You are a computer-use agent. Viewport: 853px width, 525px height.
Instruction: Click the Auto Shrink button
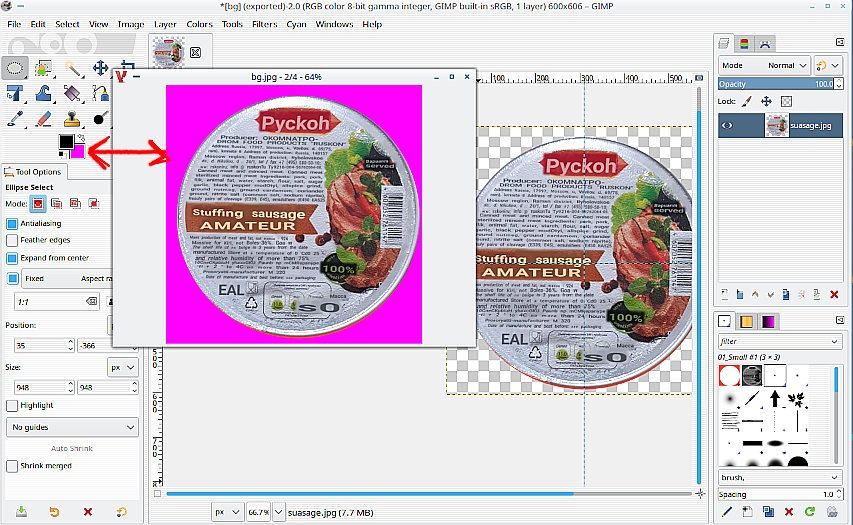(x=72, y=448)
